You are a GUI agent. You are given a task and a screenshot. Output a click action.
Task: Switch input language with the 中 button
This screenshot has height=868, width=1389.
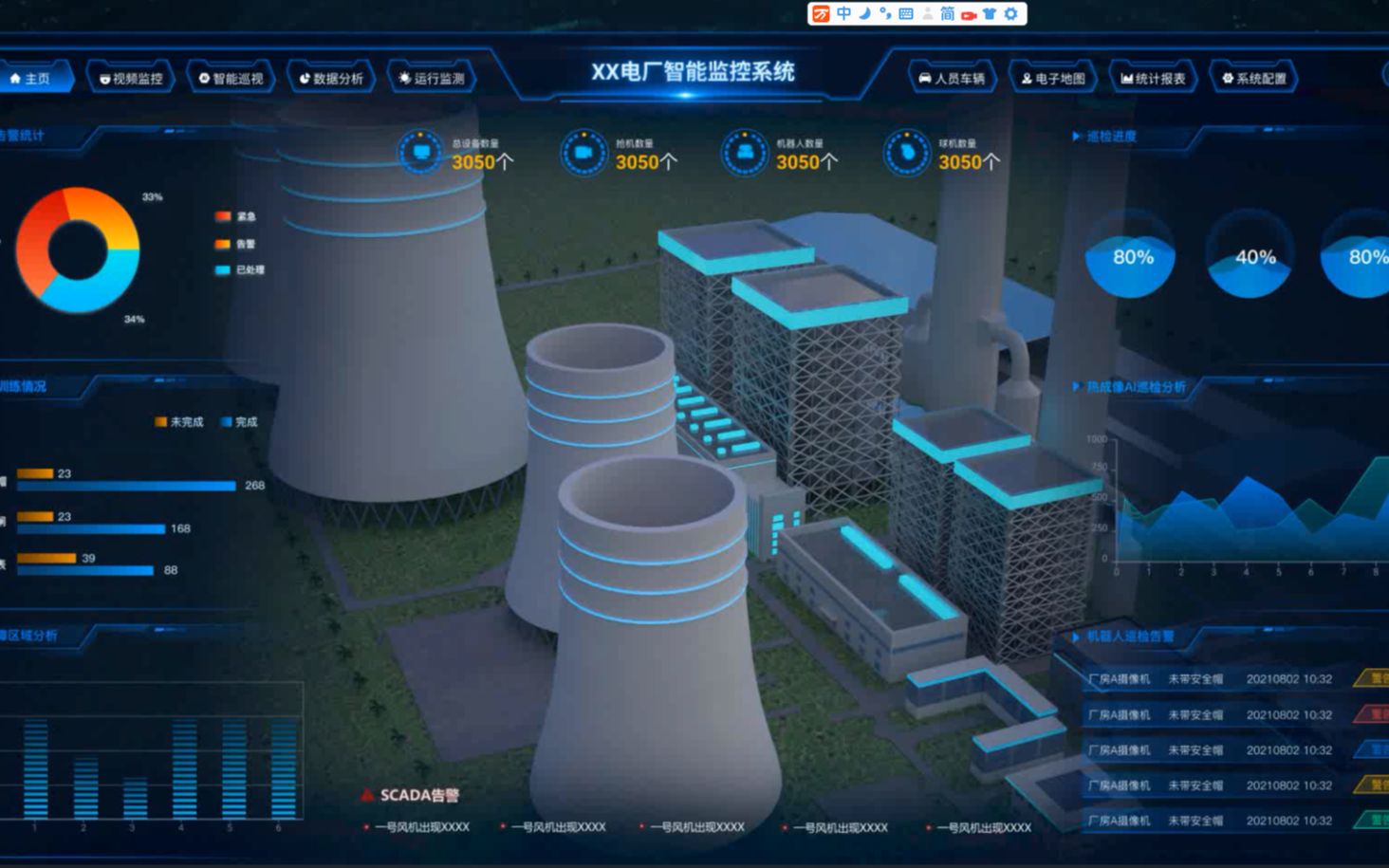(843, 14)
